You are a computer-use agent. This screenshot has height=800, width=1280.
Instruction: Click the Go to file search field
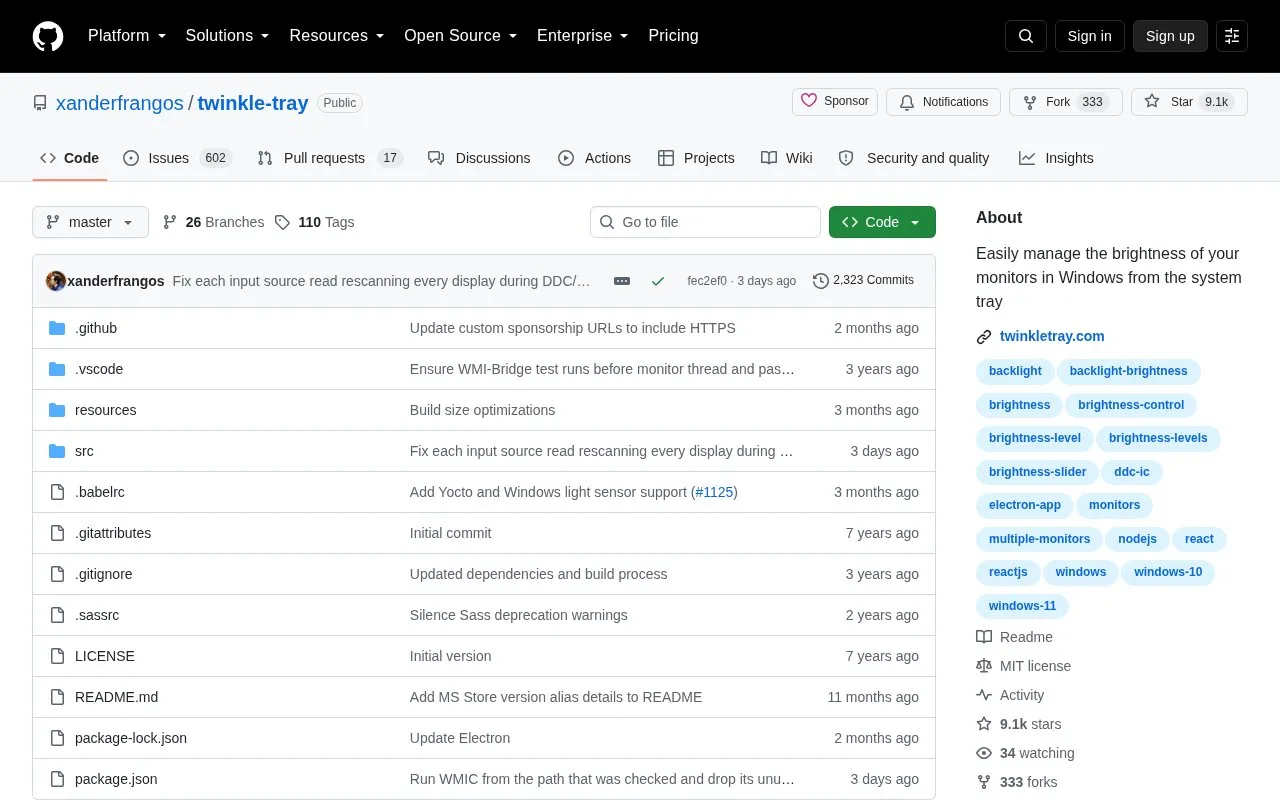pos(705,222)
